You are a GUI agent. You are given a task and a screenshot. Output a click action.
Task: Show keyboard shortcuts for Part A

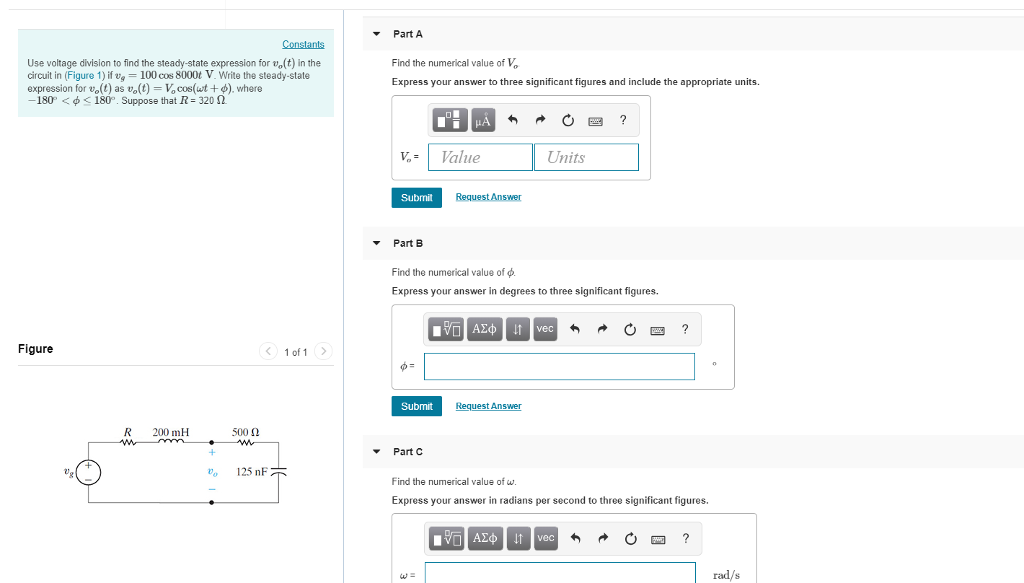(596, 121)
